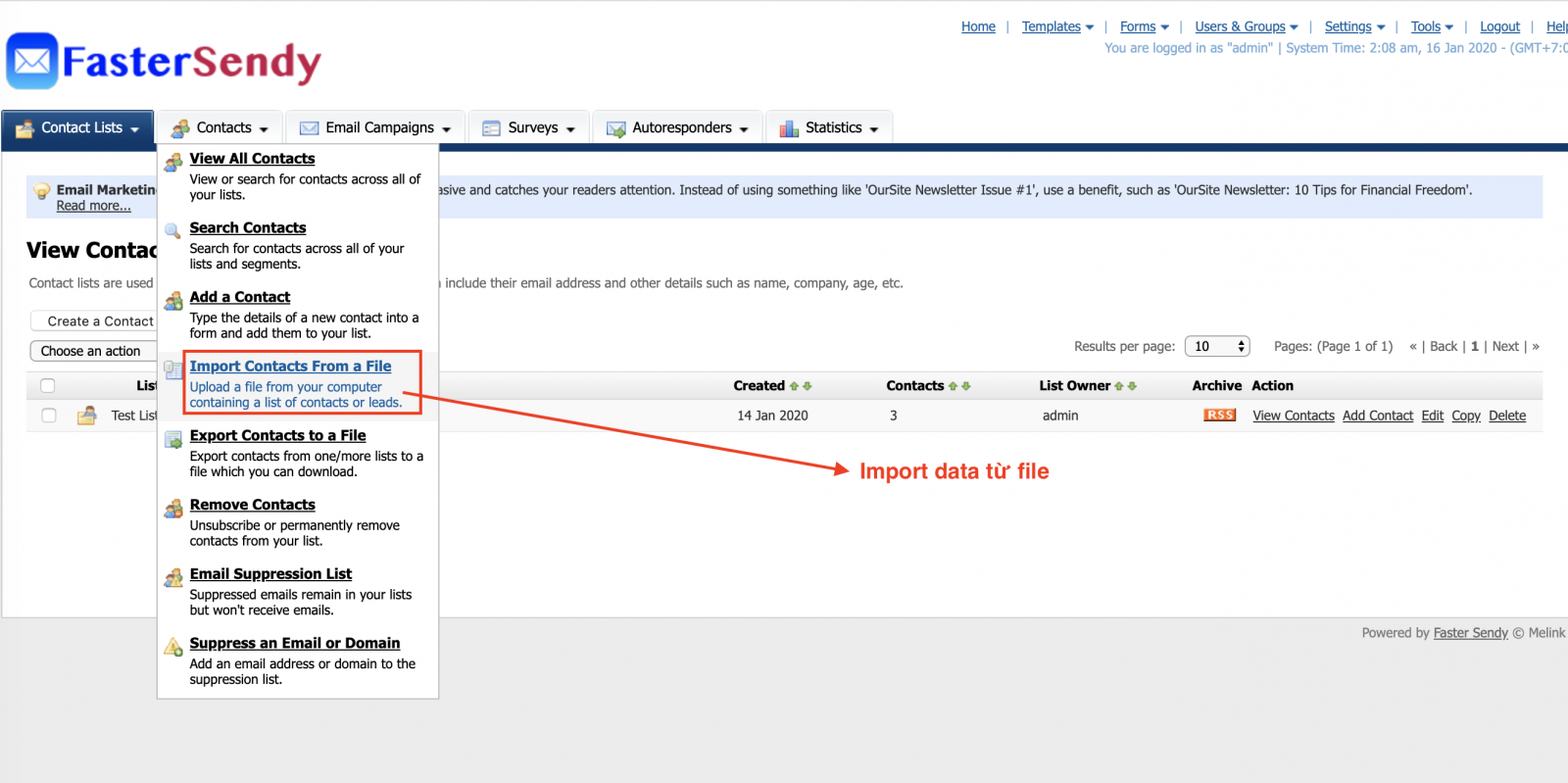This screenshot has height=783, width=1568.
Task: Click the Search Contacts magnifier icon
Action: click(x=172, y=231)
